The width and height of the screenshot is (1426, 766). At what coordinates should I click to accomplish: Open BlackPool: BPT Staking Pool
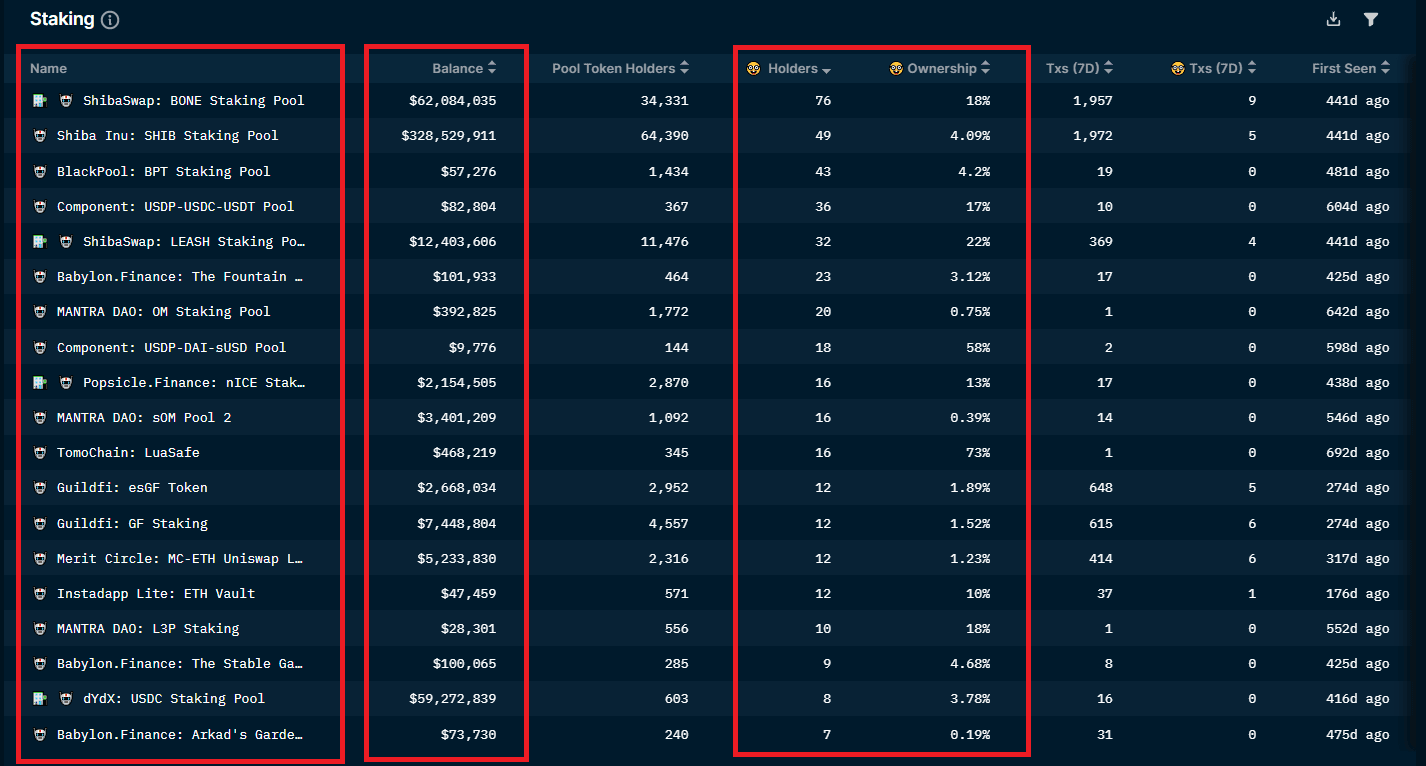tap(164, 172)
